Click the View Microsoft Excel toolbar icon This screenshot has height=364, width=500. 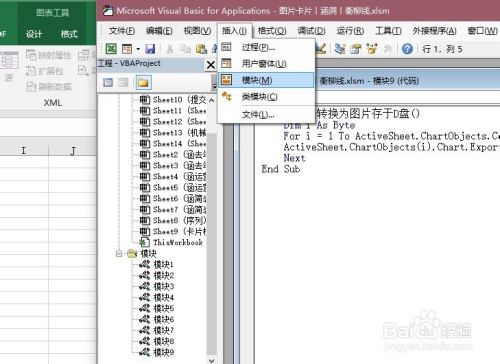(111, 49)
